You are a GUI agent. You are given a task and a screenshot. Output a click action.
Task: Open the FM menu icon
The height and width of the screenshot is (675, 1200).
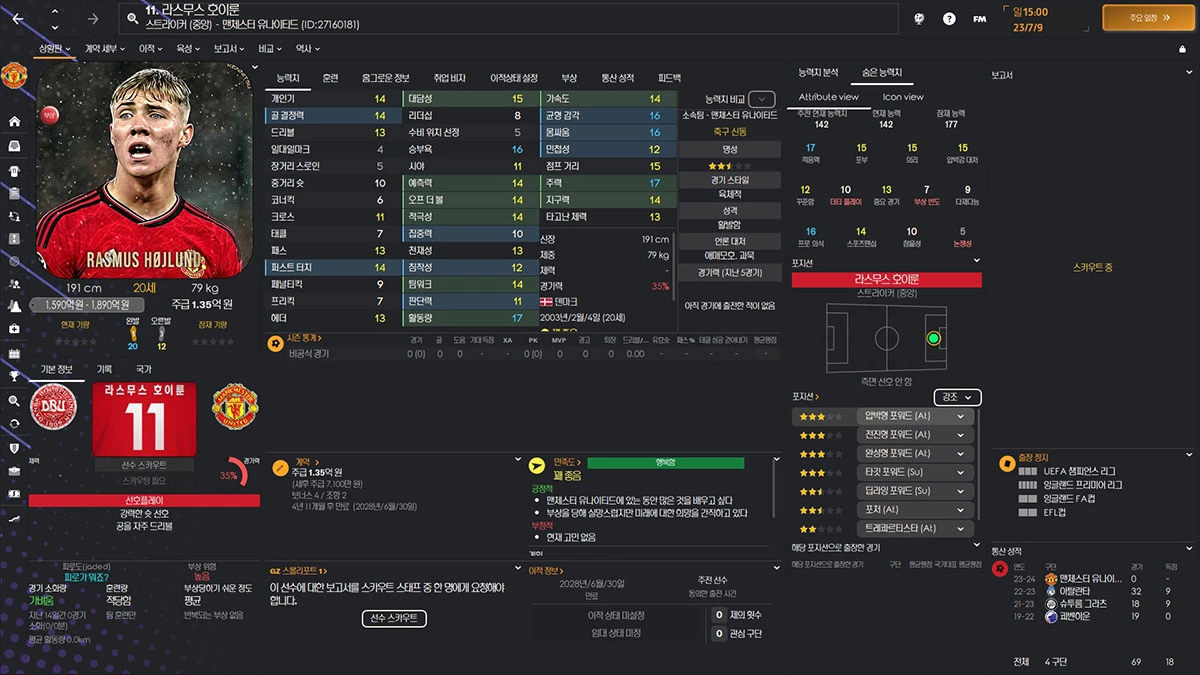(980, 18)
